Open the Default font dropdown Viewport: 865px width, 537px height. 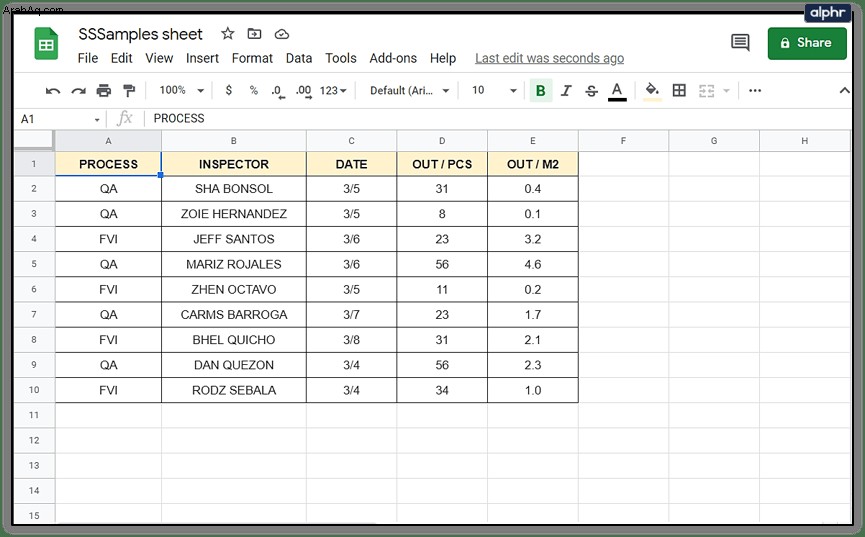(409, 91)
